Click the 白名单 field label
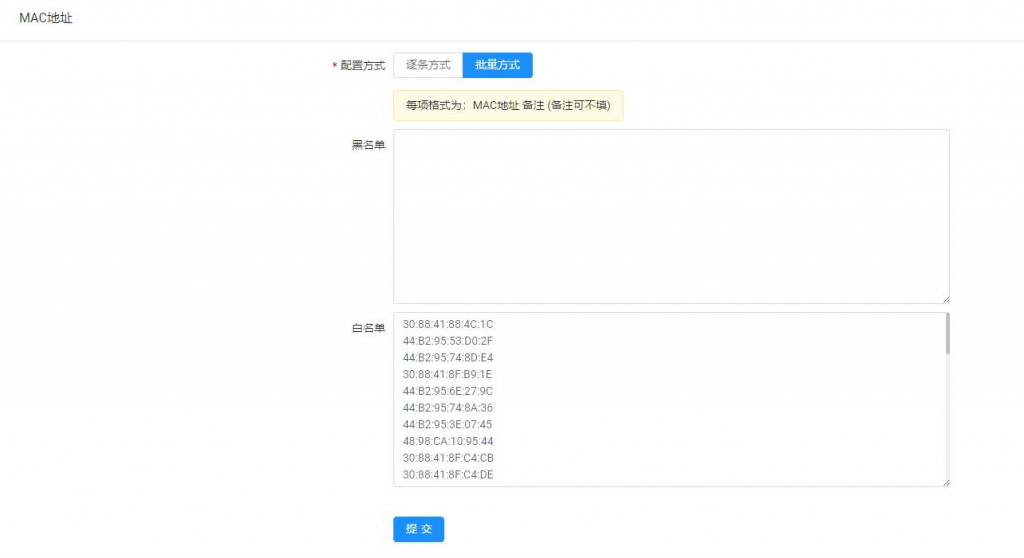This screenshot has height=558, width=1024. [x=368, y=328]
